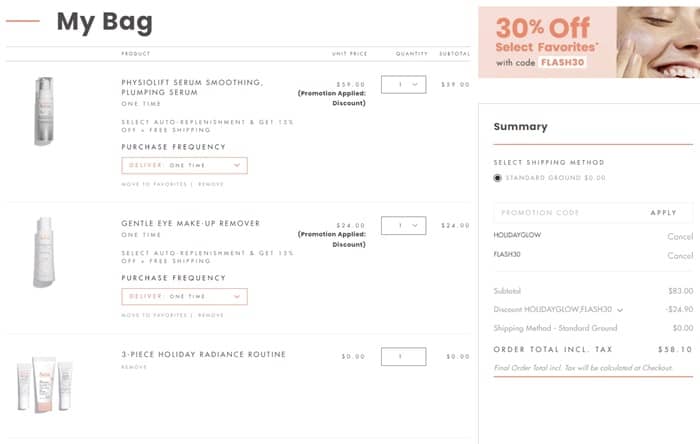Click the 3-Piece Holiday Radiance Routine image
Viewport: 700px width, 444px height.
[44, 385]
